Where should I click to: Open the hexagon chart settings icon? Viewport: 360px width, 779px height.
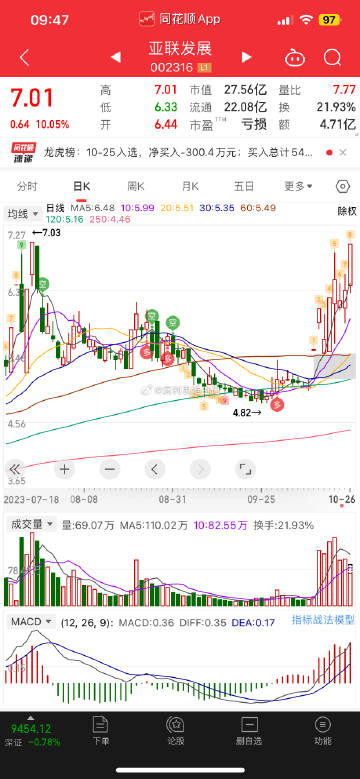(x=343, y=186)
